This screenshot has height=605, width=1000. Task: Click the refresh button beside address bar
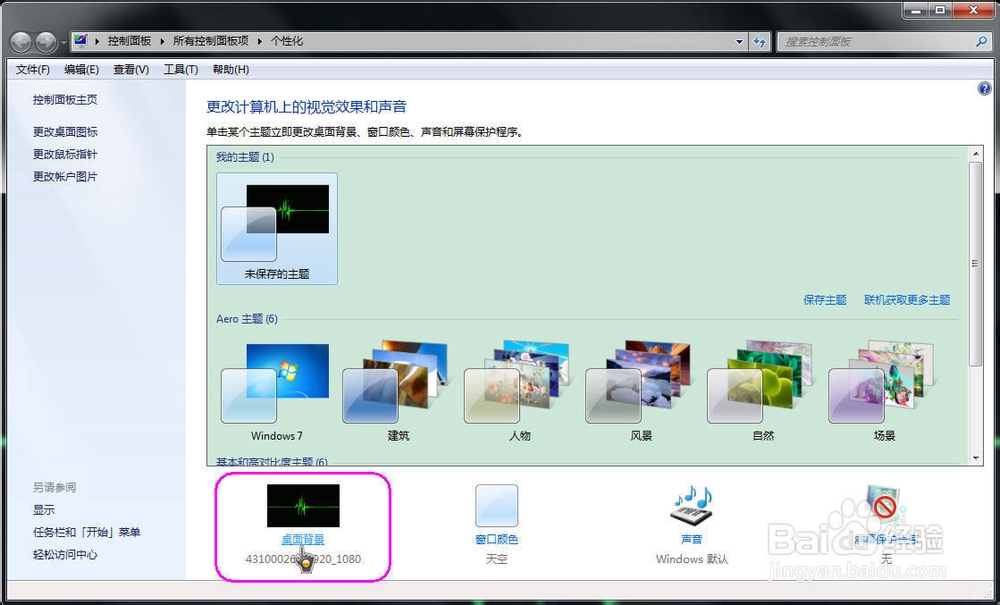click(x=759, y=41)
